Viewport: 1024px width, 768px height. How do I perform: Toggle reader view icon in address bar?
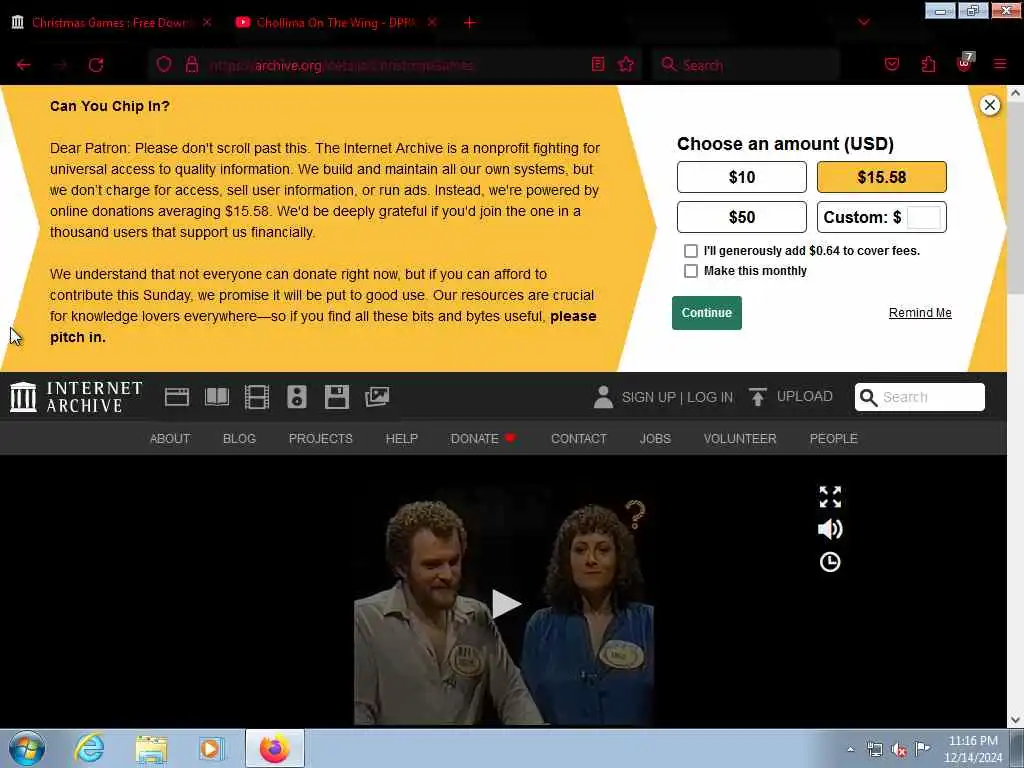pyautogui.click(x=598, y=64)
